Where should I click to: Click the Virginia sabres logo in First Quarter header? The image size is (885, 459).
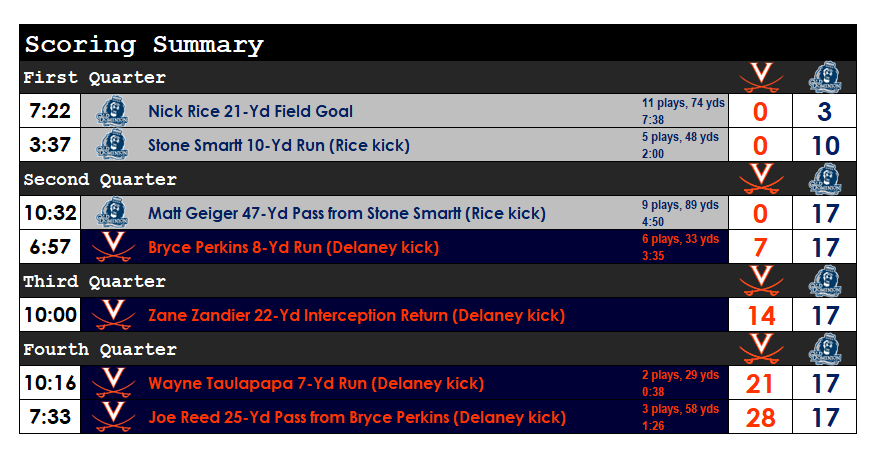[760, 77]
